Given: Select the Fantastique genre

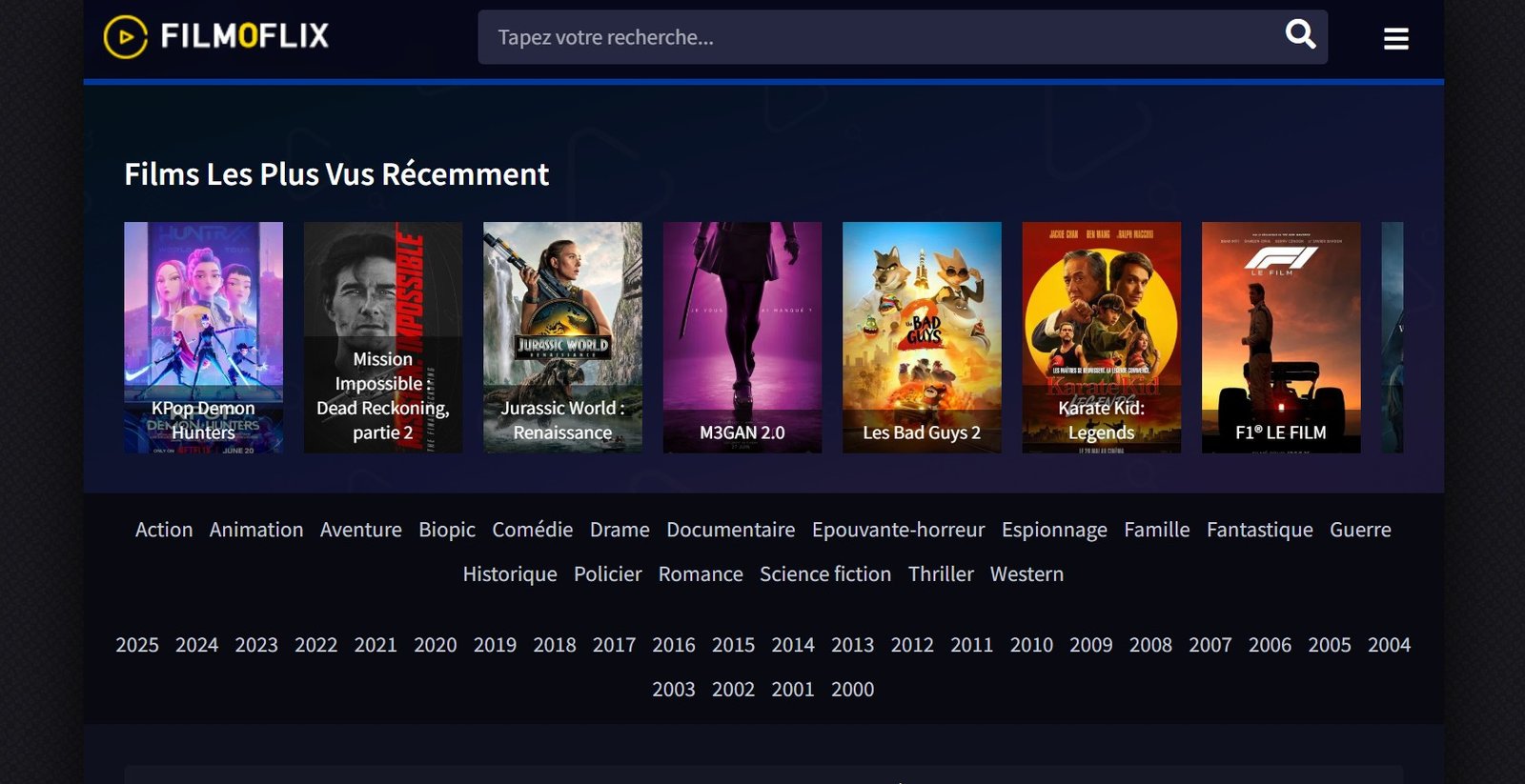Looking at the screenshot, I should (1260, 530).
